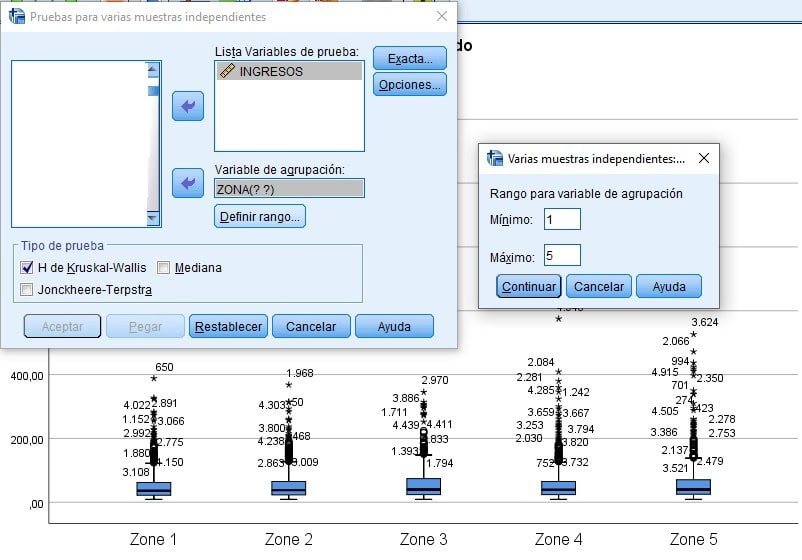Click the SPSS icon in main dialog title
The image size is (802, 560).
click(15, 17)
